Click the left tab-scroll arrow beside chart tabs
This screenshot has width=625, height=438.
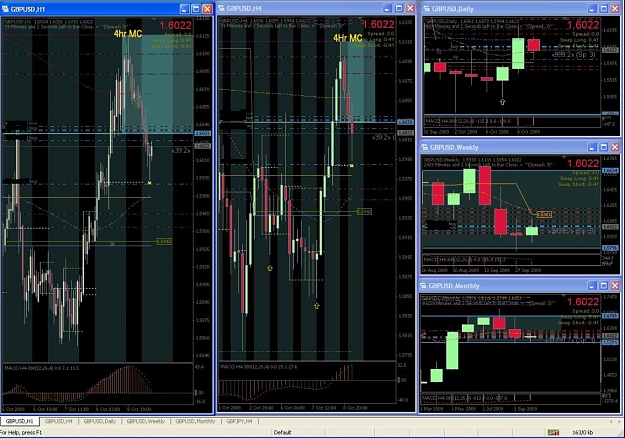coord(612,421)
